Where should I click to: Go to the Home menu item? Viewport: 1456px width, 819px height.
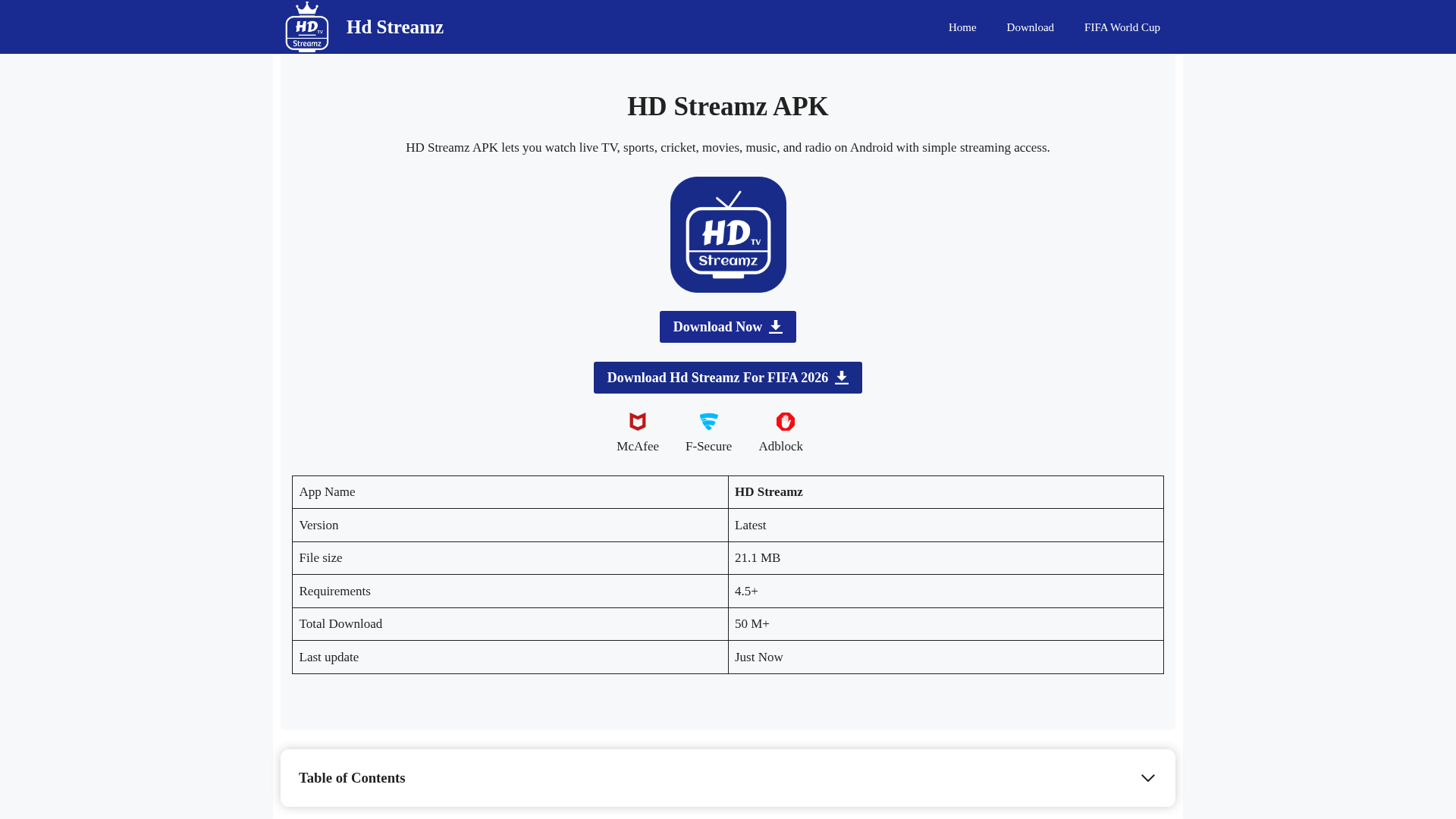coord(962,27)
